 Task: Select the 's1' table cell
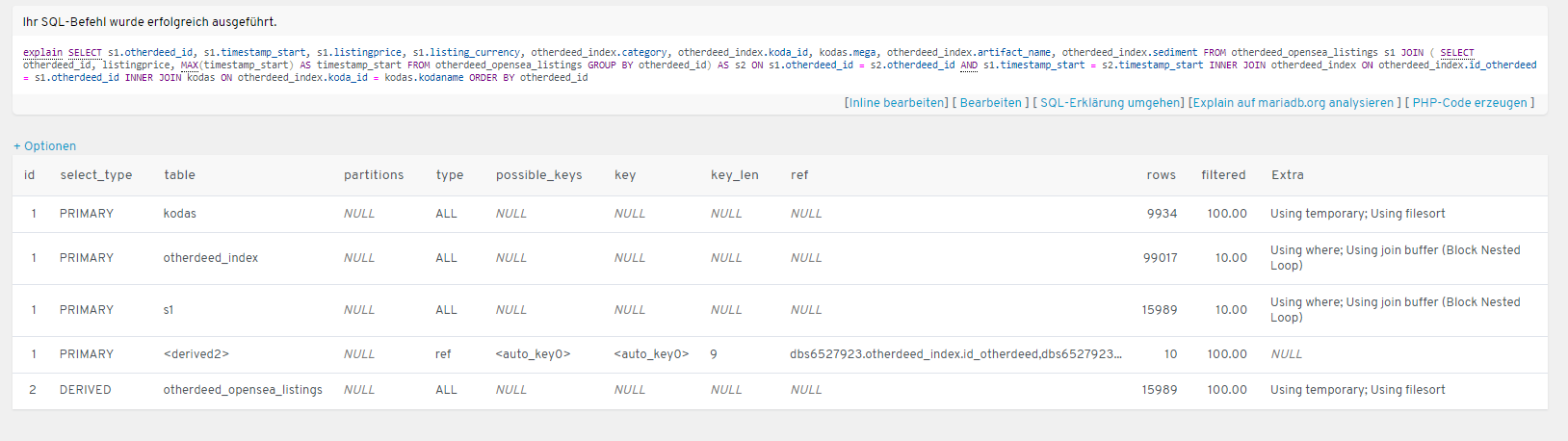tap(169, 310)
